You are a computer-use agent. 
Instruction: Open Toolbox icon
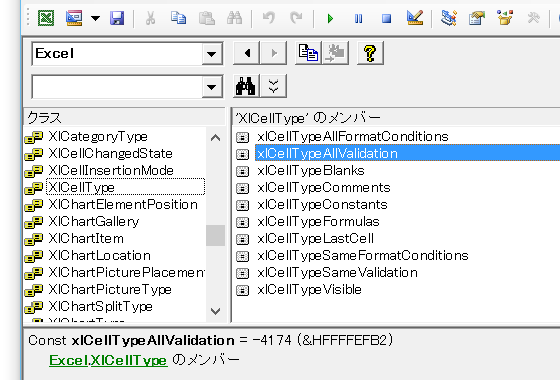[x=533, y=18]
